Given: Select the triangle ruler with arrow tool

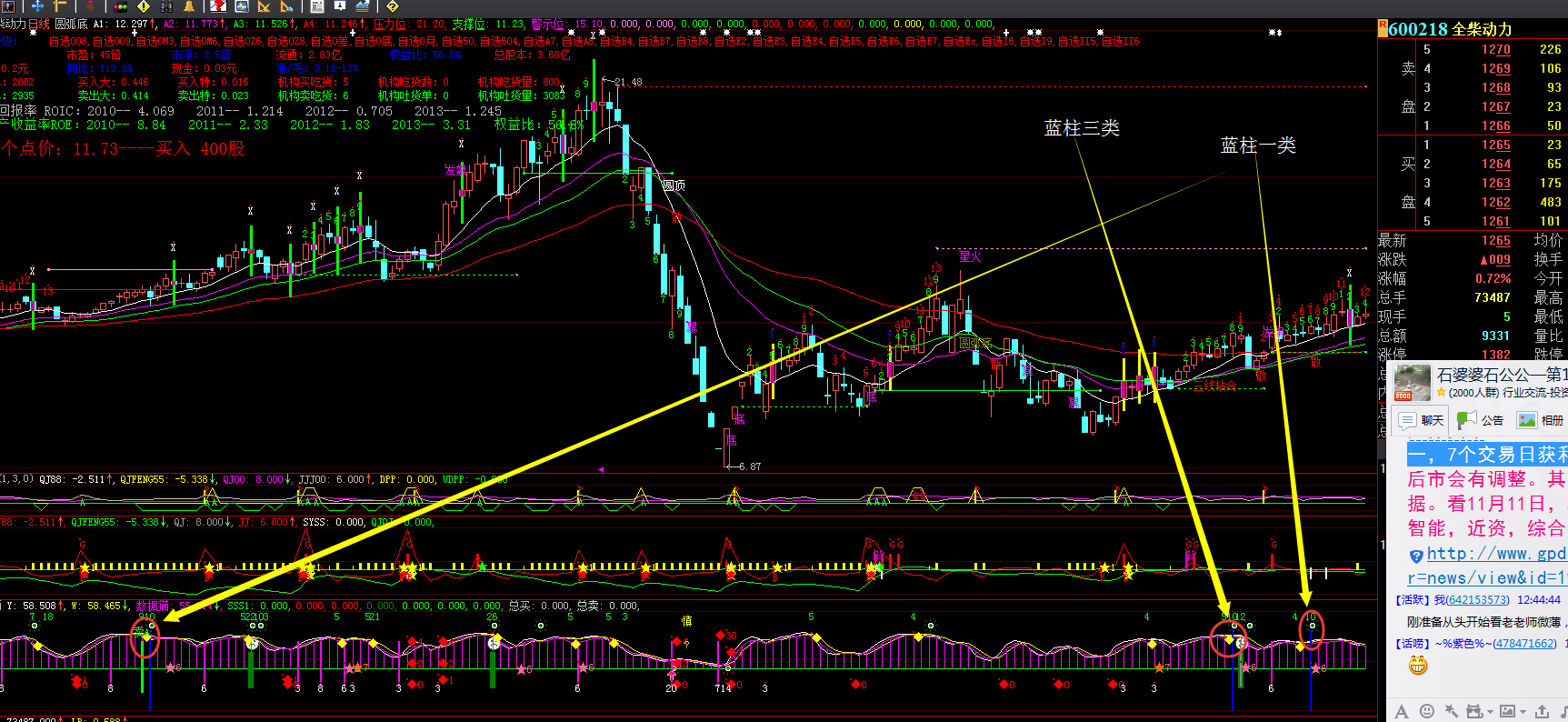Looking at the screenshot, I should point(286,6).
